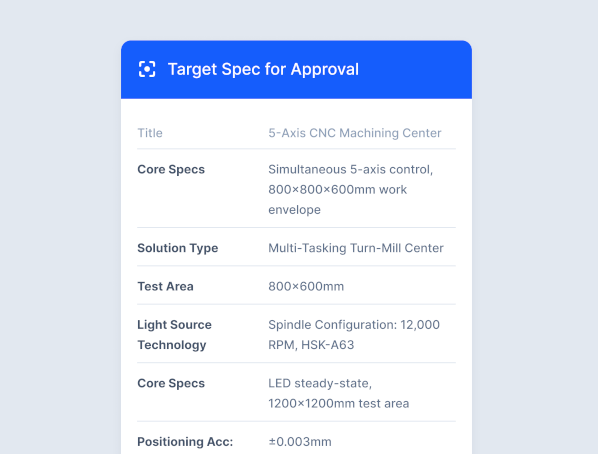Click the ±0.003mm accuracy value
The width and height of the screenshot is (598, 454).
[300, 442]
